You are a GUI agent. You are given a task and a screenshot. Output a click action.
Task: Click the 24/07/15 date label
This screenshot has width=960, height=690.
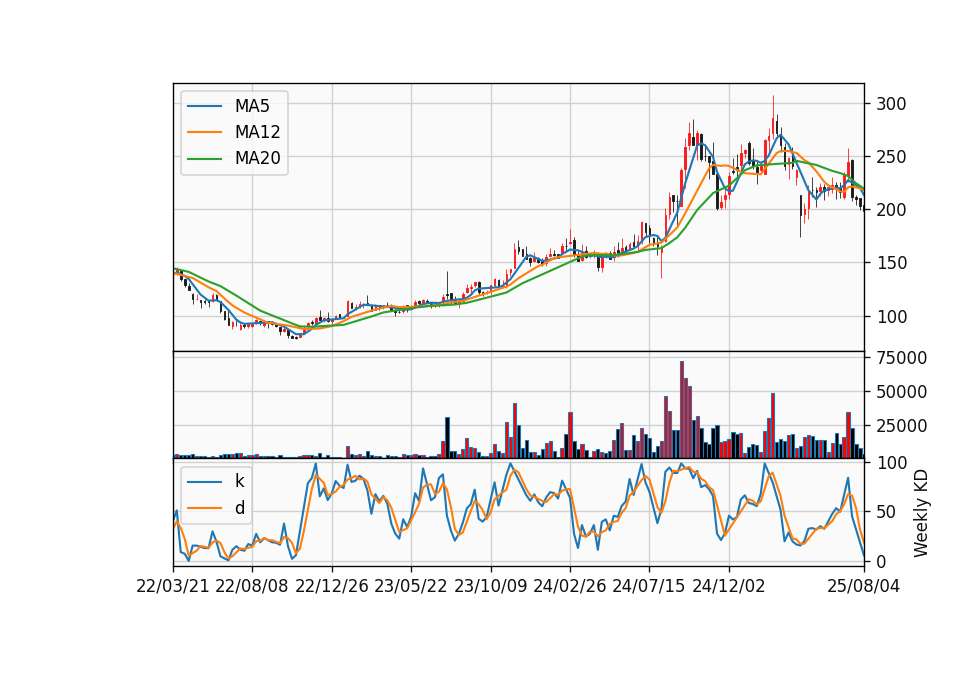[x=649, y=586]
